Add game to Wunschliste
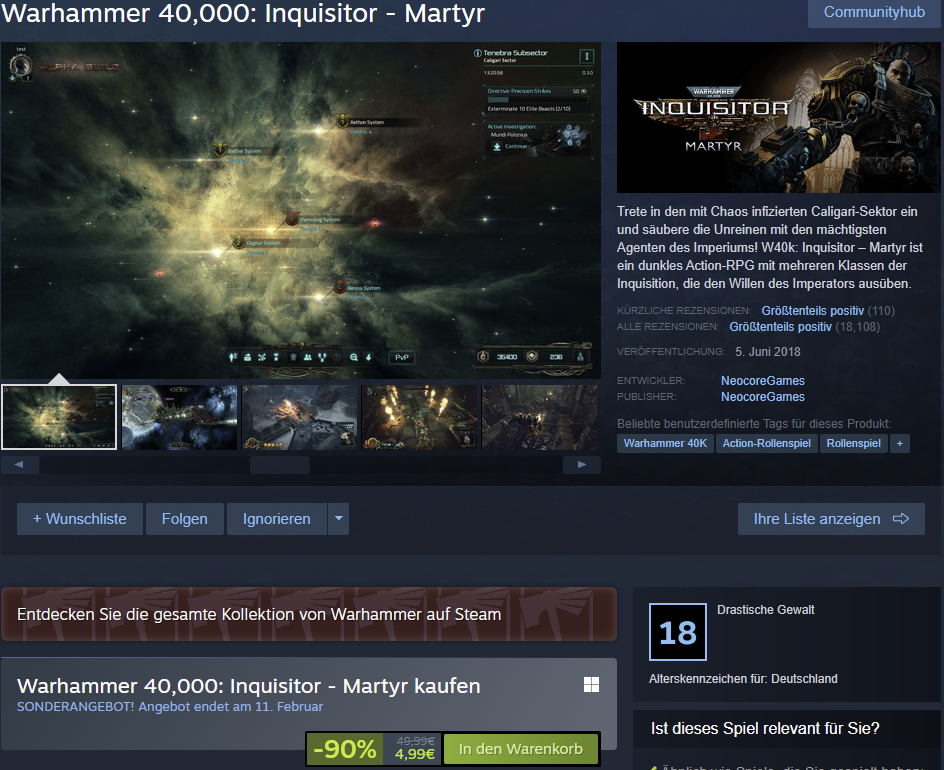Viewport: 944px width, 770px height. pyautogui.click(x=79, y=519)
